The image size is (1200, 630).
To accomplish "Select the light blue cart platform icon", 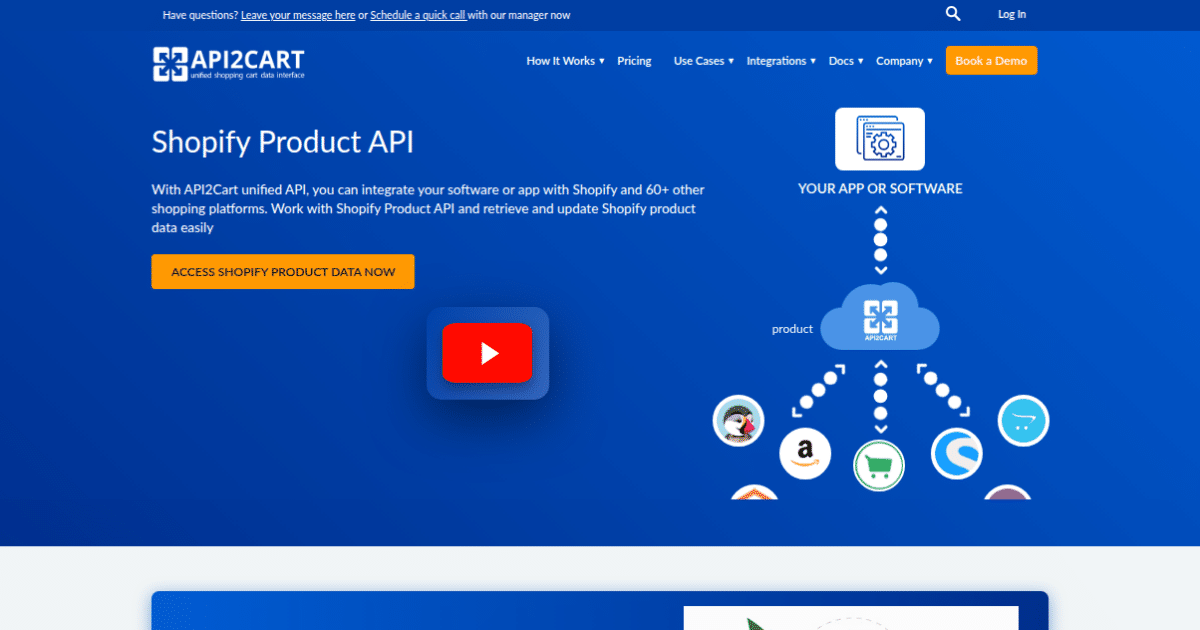I will pos(1022,420).
